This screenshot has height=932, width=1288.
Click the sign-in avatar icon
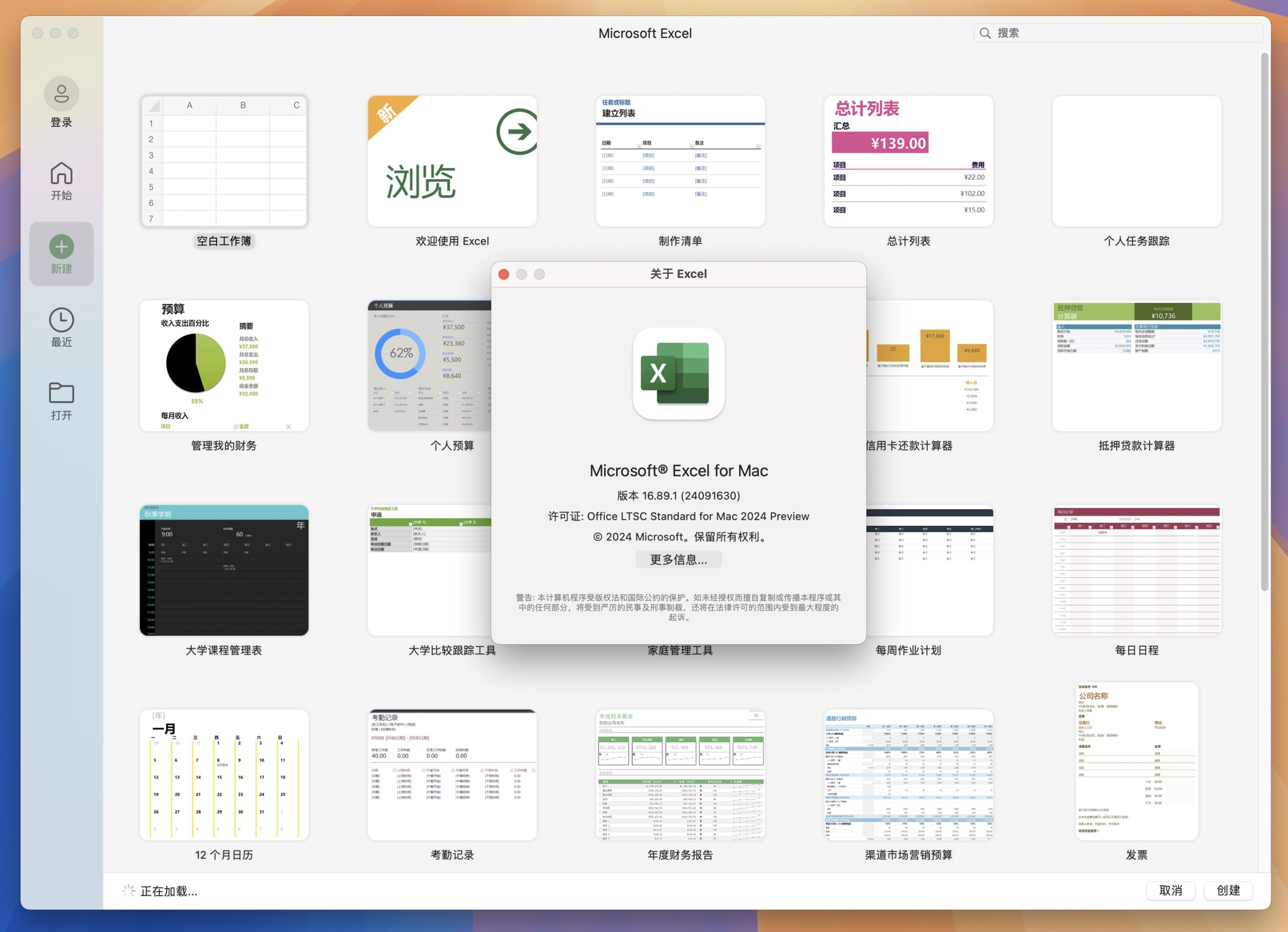tap(61, 94)
